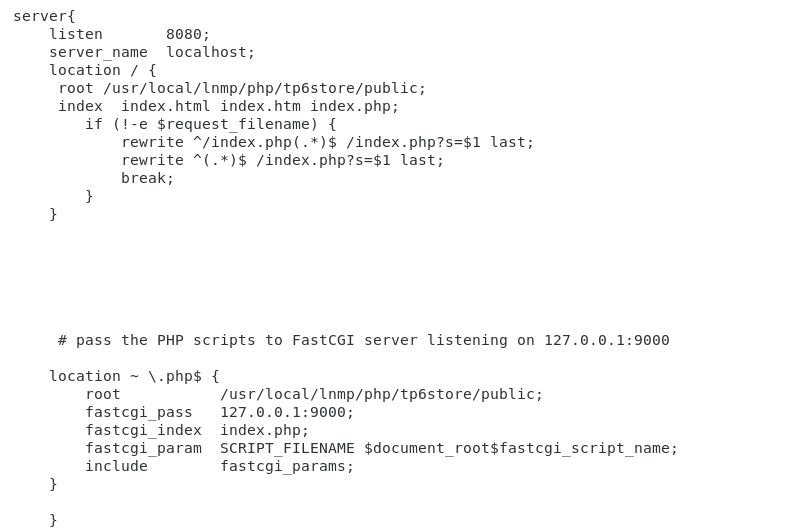Click "127.0.0.1:9000;" after fastcgi_pass
The image size is (797, 532).
287,412
